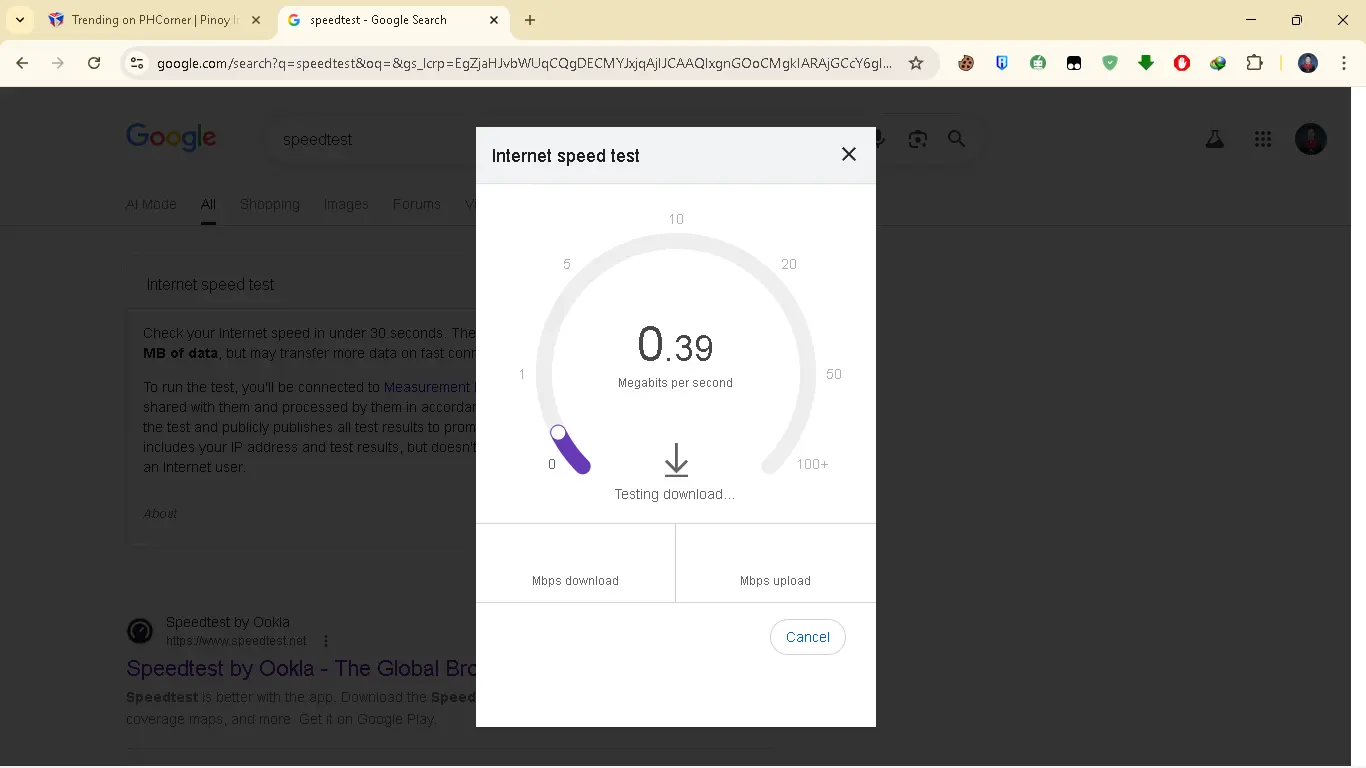Open the Google apps grid
The width and height of the screenshot is (1366, 768).
pos(1263,140)
